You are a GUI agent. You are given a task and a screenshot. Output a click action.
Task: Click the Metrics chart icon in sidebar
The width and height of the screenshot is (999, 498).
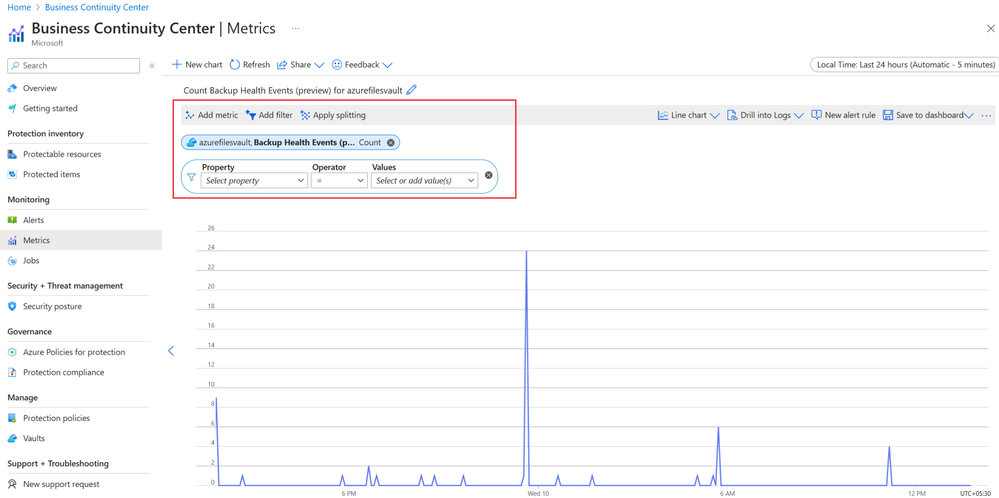pos(12,240)
